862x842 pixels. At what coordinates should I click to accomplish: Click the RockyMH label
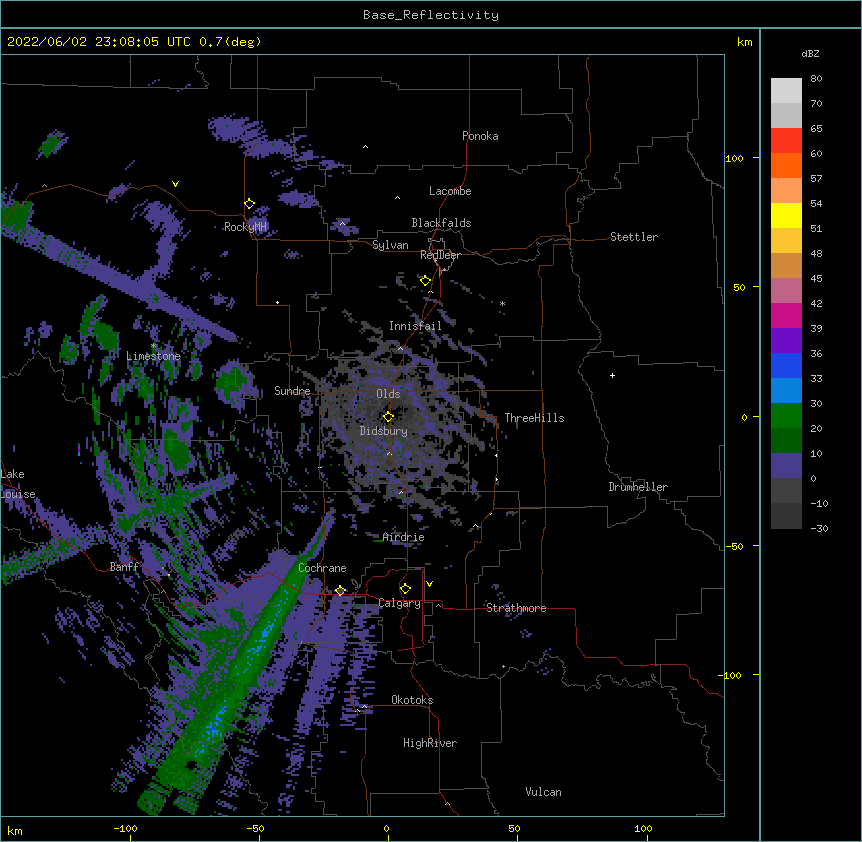click(245, 227)
